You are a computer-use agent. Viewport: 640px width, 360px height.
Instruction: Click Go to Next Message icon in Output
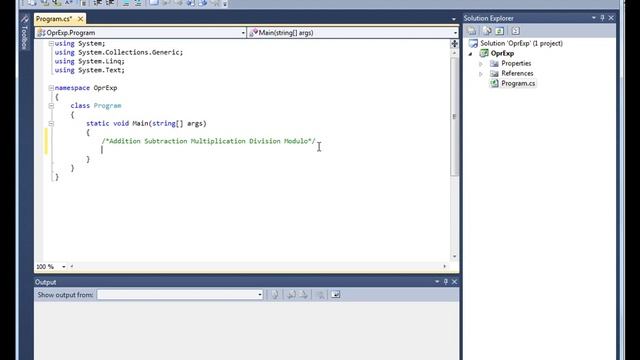tap(304, 295)
